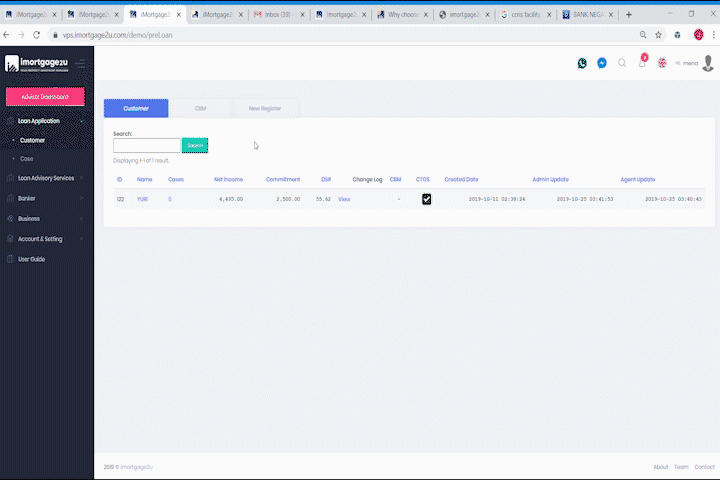
Task: Click the header search magnifier icon
Action: click(622, 63)
